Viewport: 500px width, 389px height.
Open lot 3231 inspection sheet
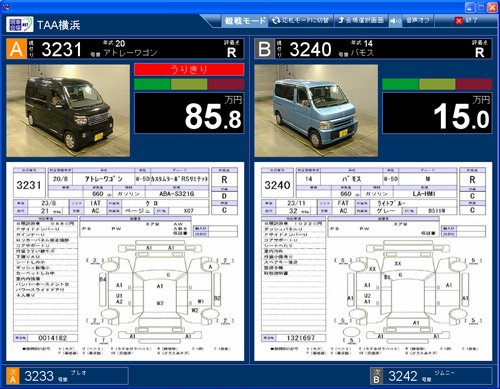tap(125, 261)
